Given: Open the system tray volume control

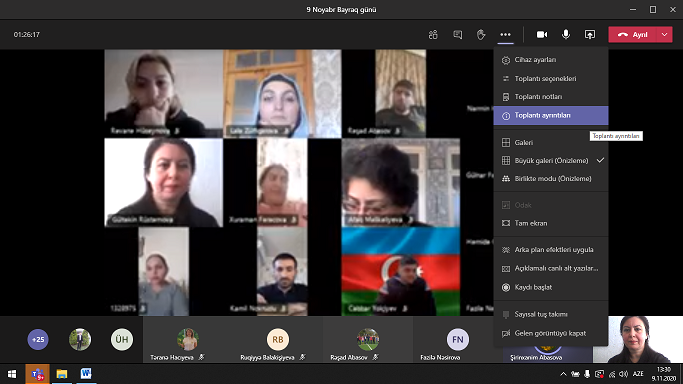Looking at the screenshot, I should click(x=624, y=374).
